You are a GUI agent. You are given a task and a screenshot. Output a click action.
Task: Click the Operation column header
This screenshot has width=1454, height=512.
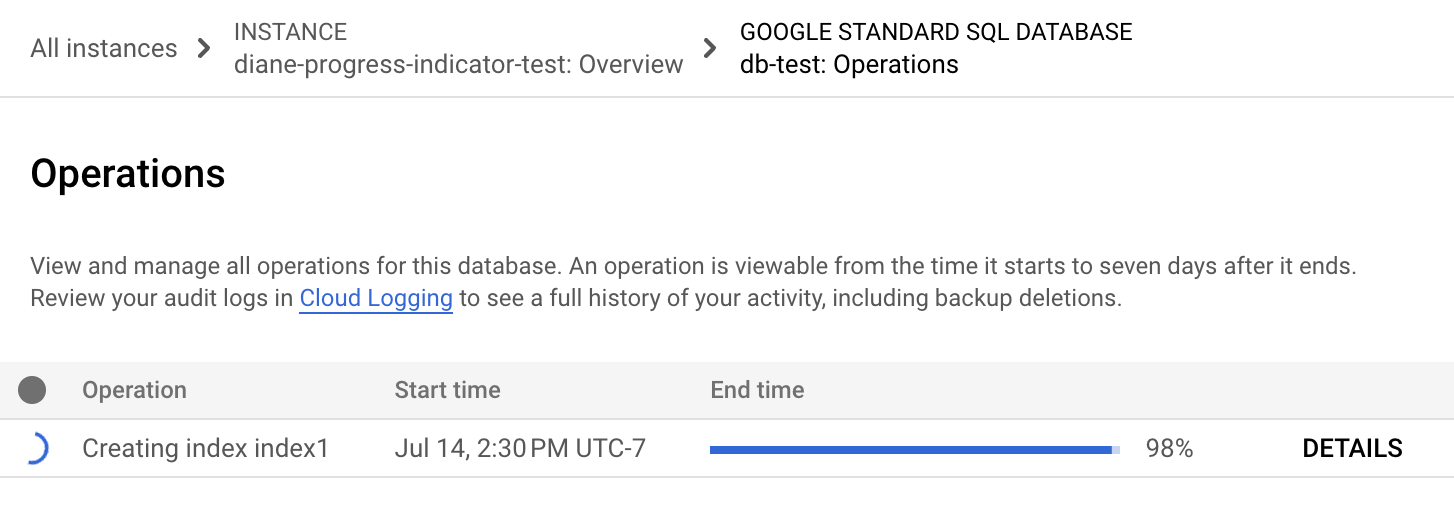tap(134, 390)
